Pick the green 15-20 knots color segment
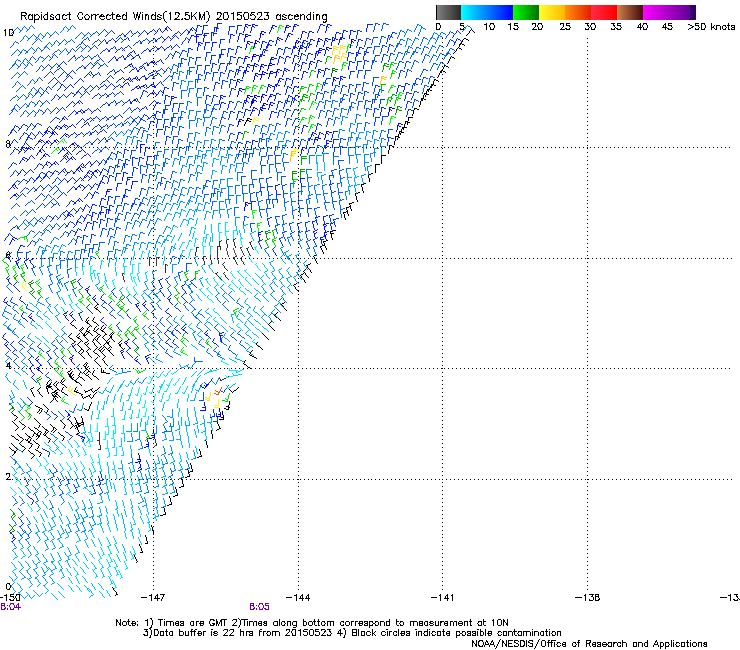The width and height of the screenshot is (740, 650). coord(526,12)
